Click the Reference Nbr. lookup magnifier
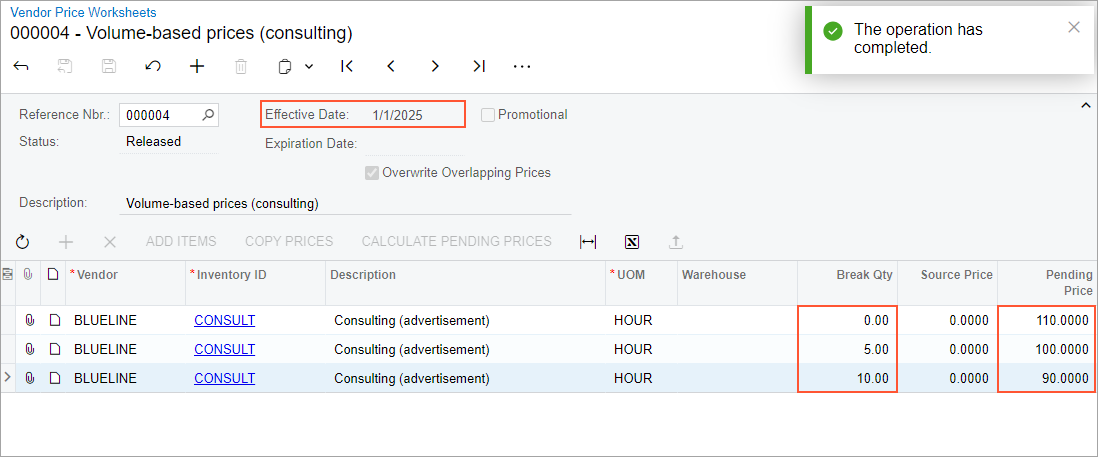The width and height of the screenshot is (1098, 457). (208, 115)
